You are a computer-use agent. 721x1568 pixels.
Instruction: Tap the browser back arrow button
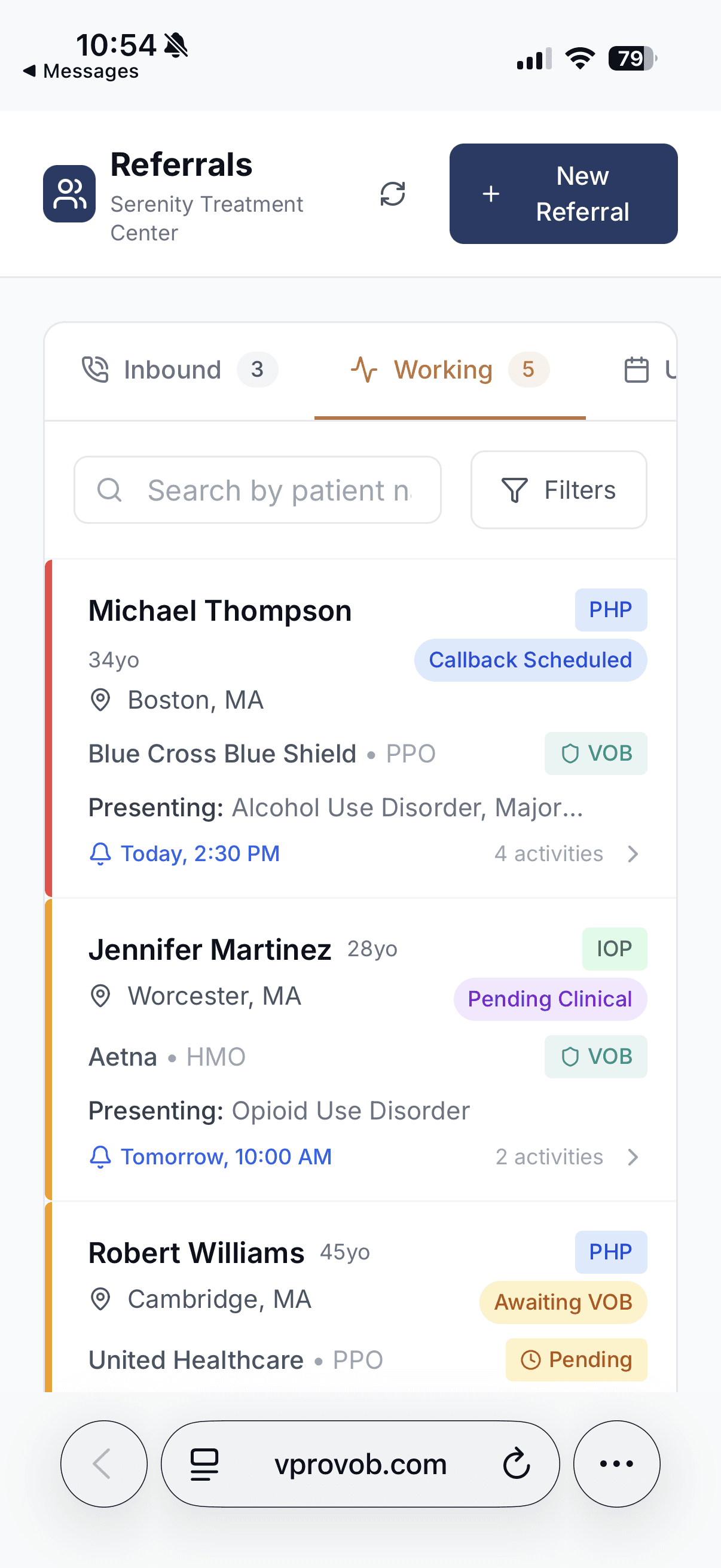(x=103, y=1463)
